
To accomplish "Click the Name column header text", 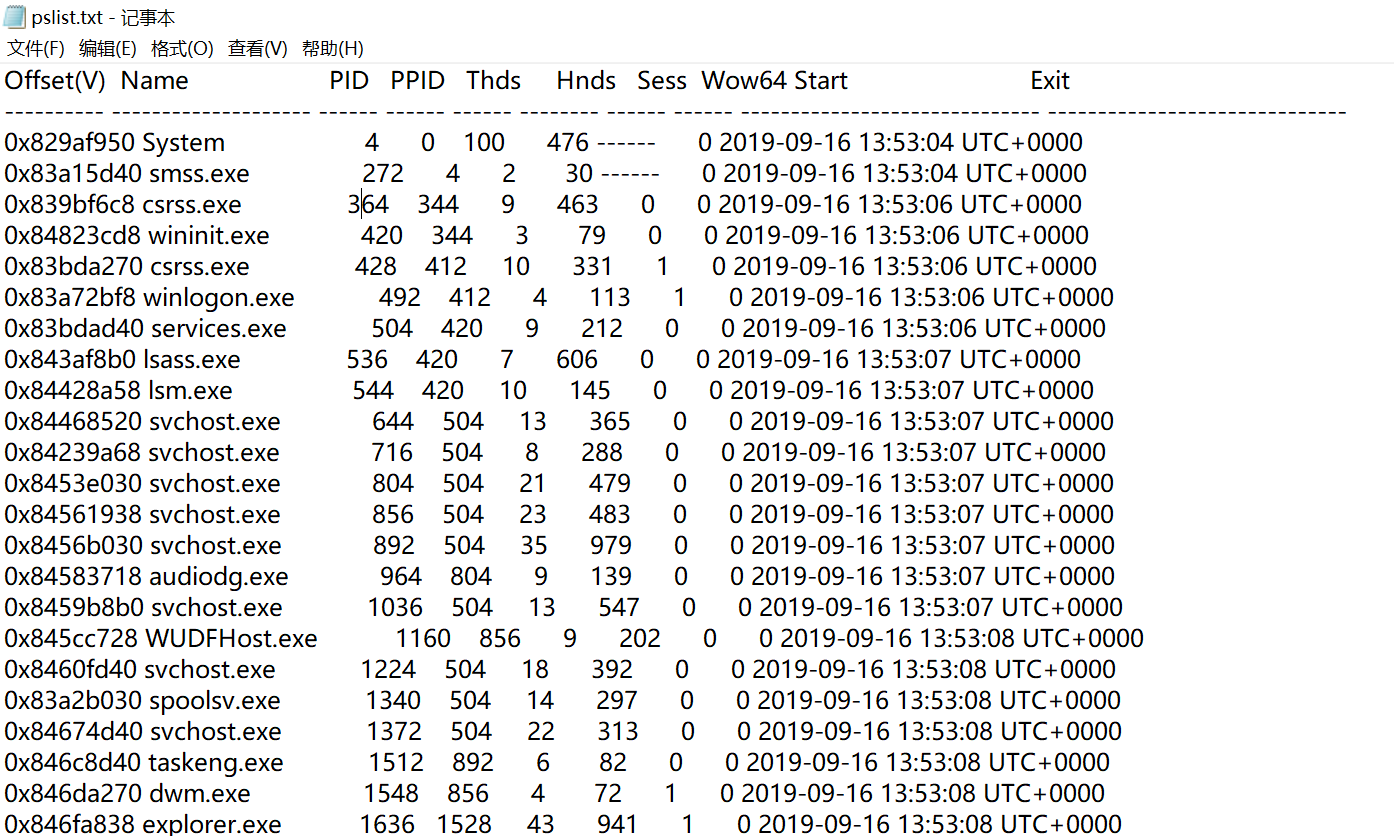I will [155, 81].
